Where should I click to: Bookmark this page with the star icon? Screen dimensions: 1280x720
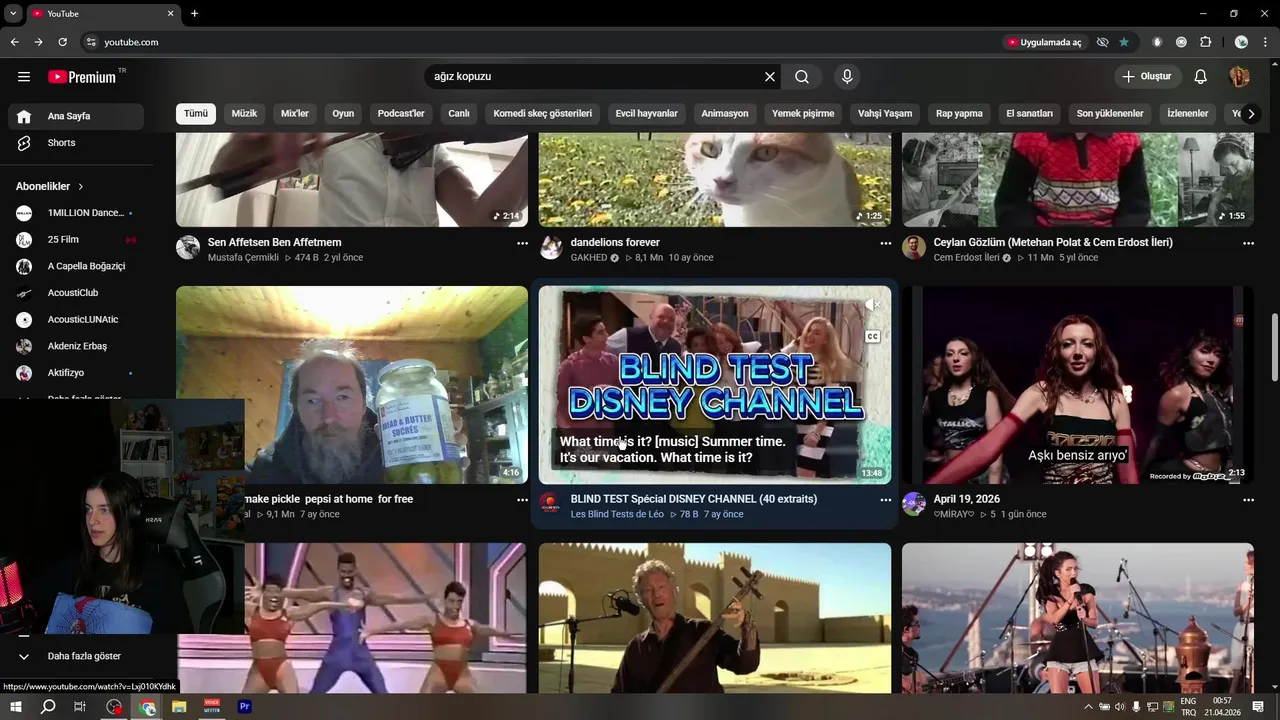tap(1124, 42)
